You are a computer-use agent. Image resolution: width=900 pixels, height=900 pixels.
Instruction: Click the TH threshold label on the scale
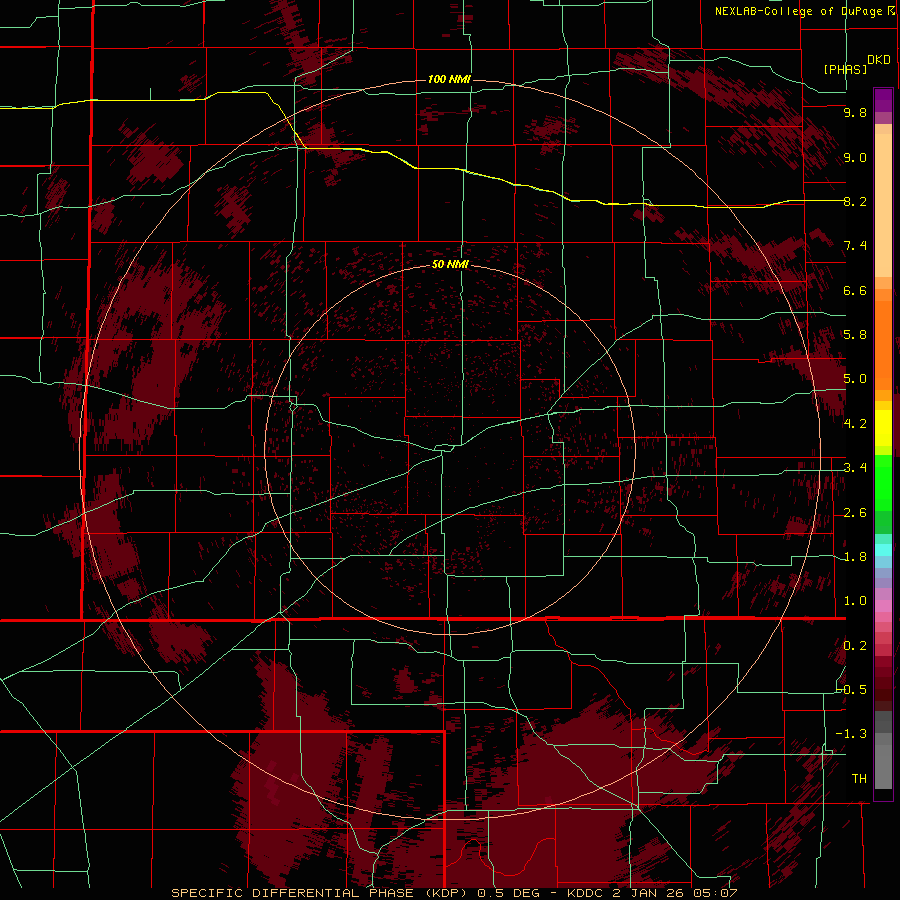[x=859, y=779]
